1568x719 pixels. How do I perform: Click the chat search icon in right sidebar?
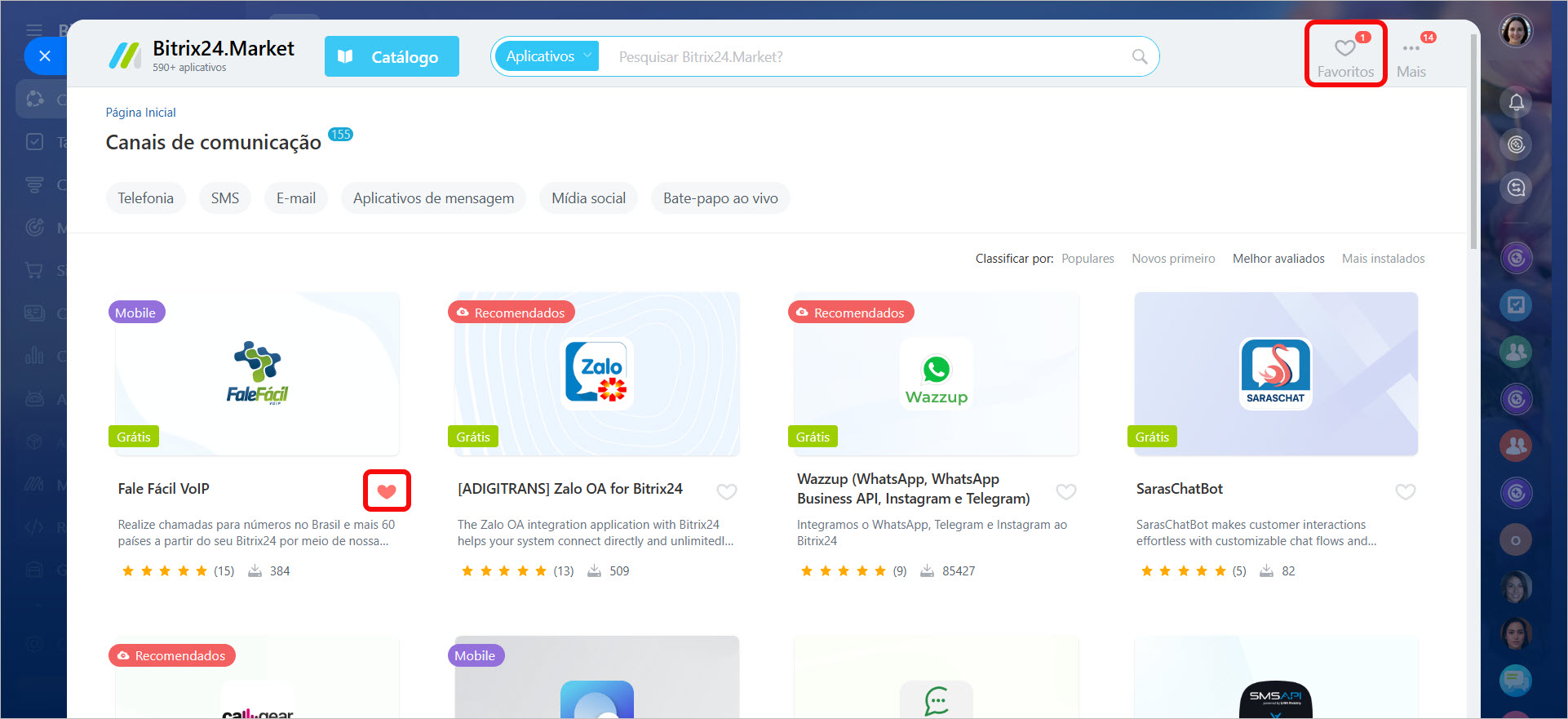pos(1516,188)
